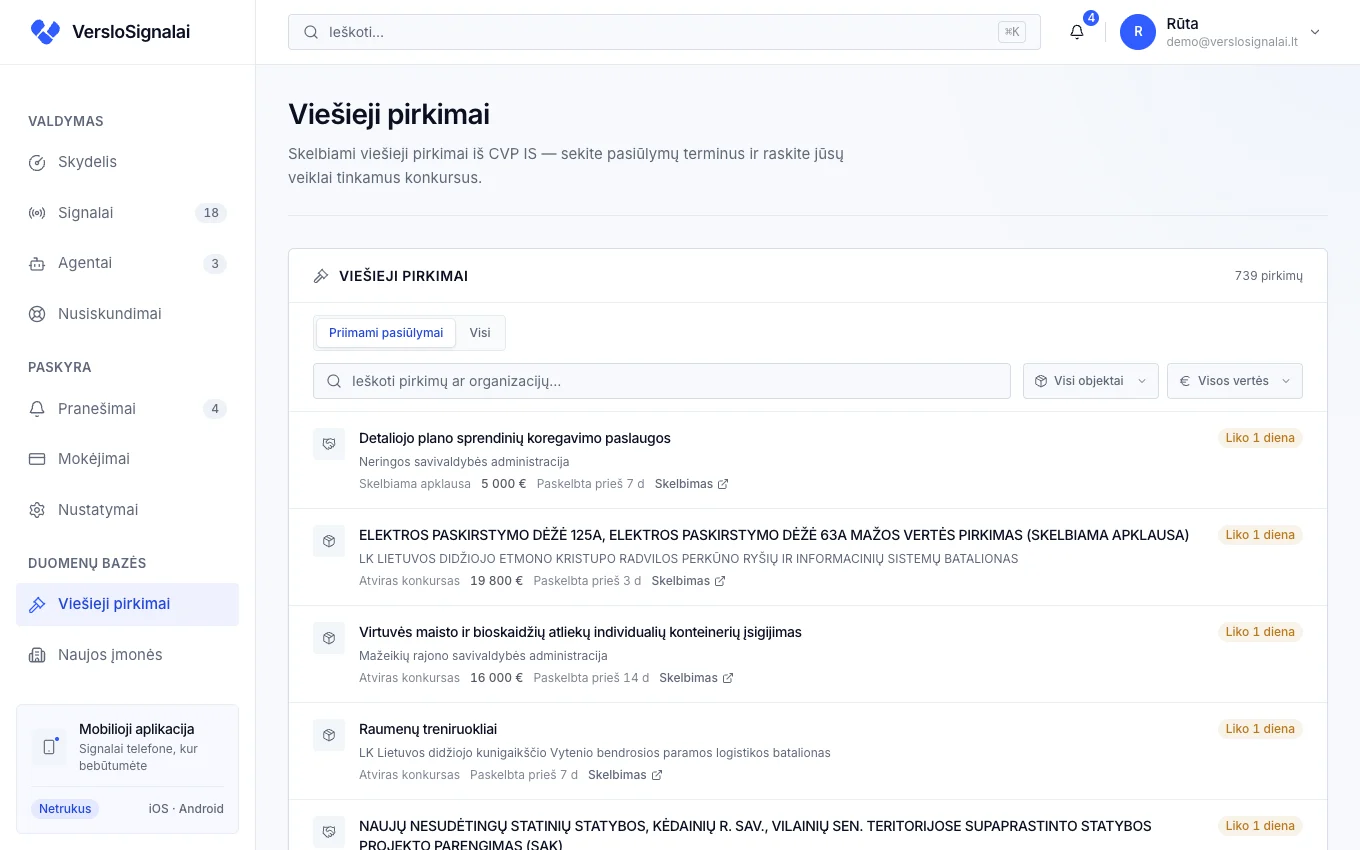Click the Pranešimai bell icon in sidebar
Viewport: 1360px width, 850px height.
click(37, 409)
